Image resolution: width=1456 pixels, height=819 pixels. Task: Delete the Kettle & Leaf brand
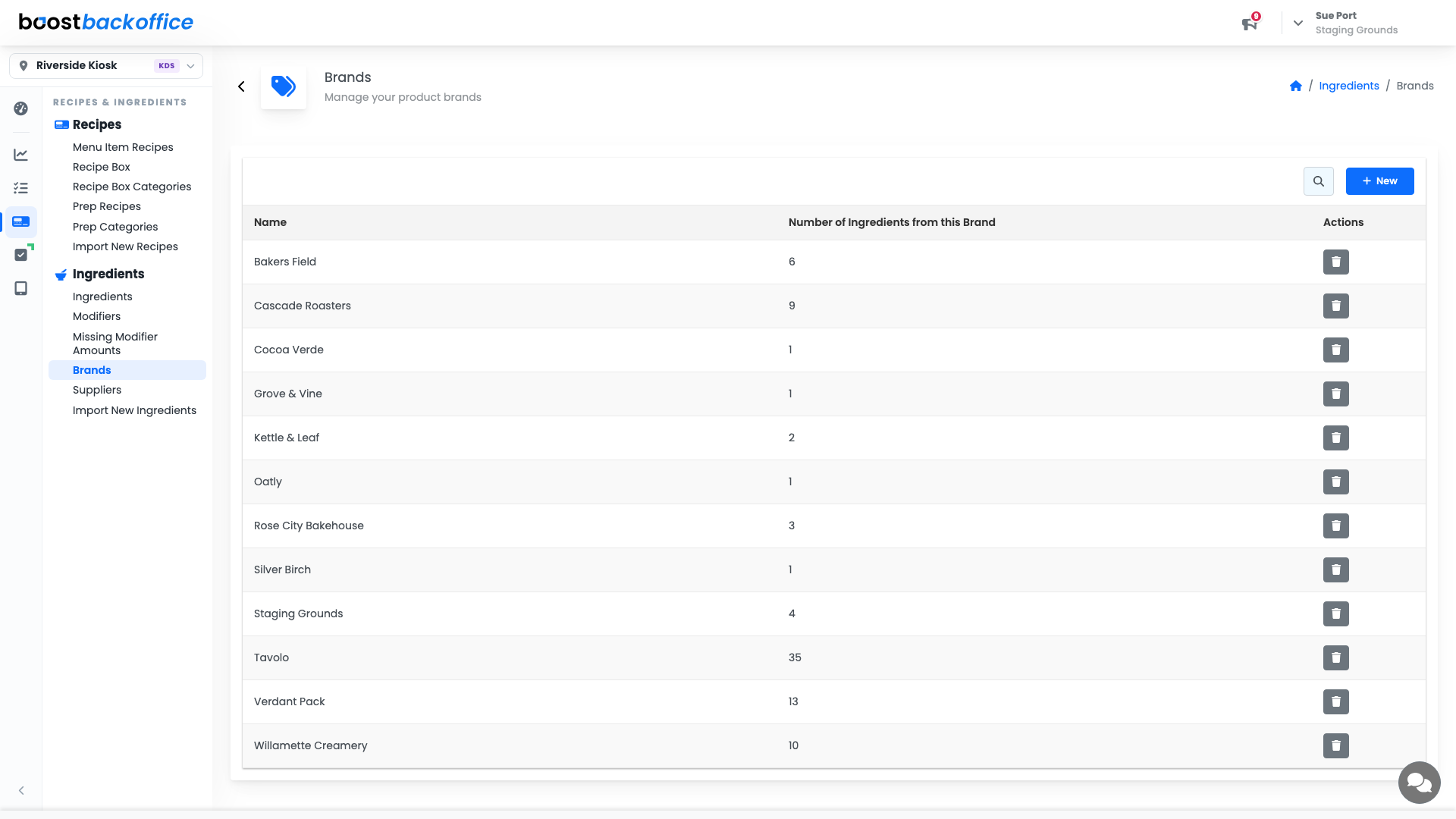click(1336, 438)
